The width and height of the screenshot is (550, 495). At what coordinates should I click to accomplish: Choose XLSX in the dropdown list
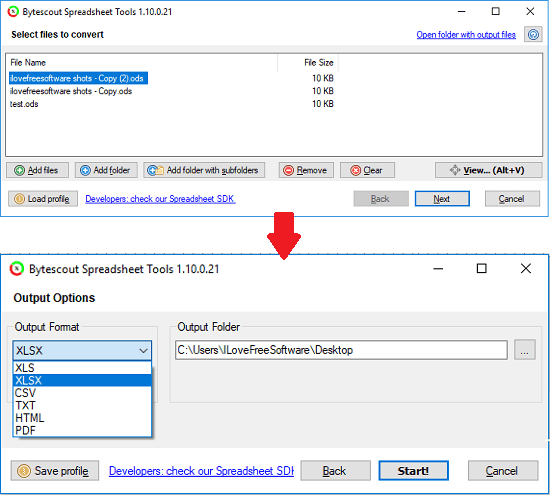click(x=82, y=380)
